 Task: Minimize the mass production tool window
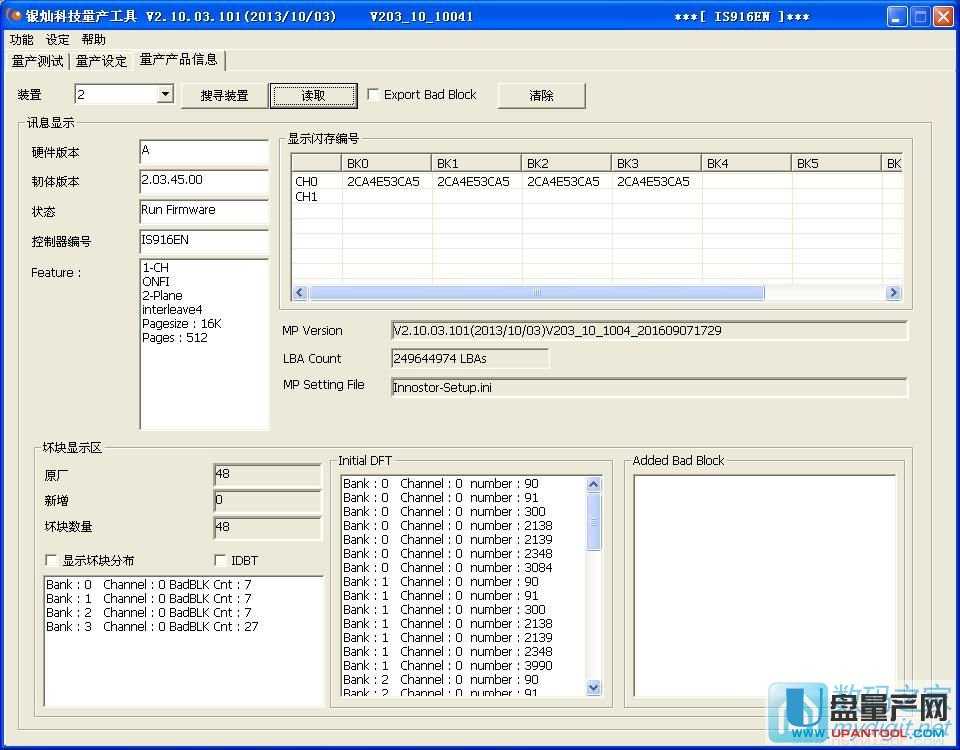tap(897, 16)
